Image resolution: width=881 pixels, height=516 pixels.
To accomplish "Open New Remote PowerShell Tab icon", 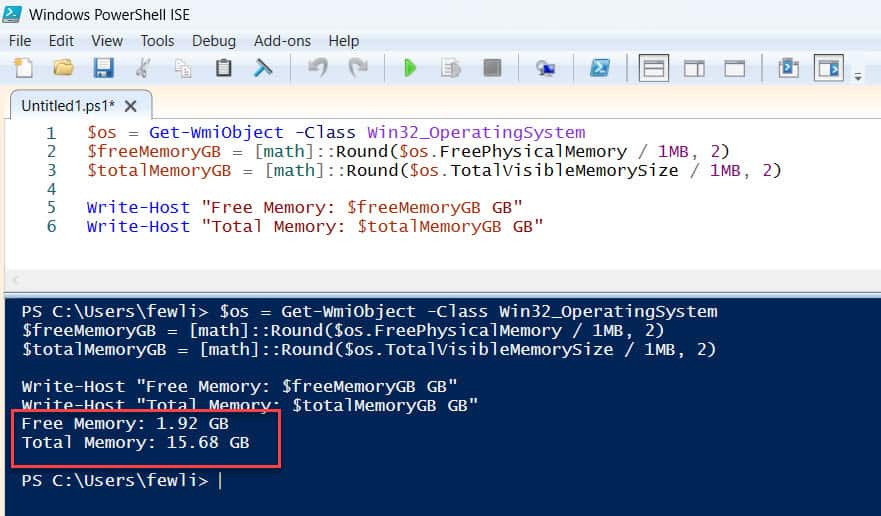I will coord(545,69).
